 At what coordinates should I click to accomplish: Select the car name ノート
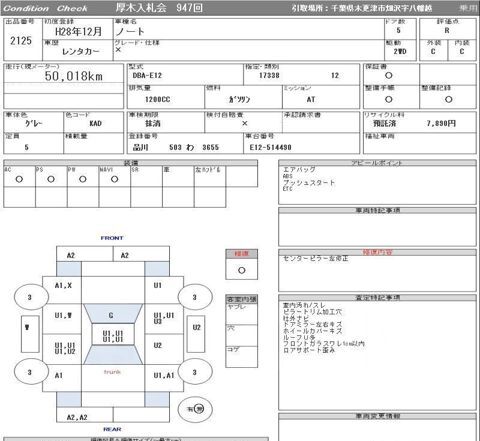[130, 32]
